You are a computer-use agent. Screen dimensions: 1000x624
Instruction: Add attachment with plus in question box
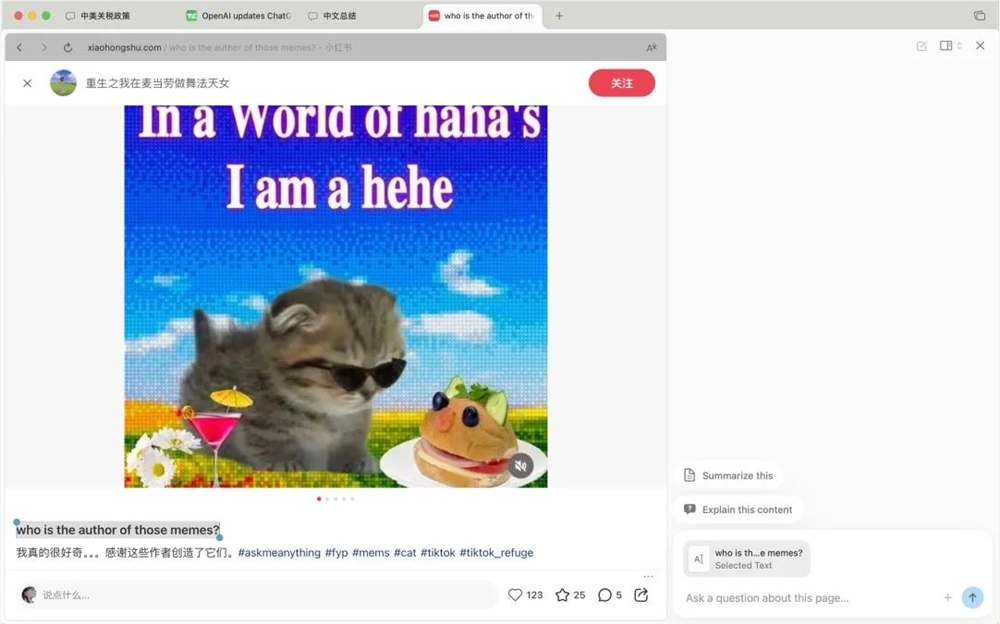(947, 598)
